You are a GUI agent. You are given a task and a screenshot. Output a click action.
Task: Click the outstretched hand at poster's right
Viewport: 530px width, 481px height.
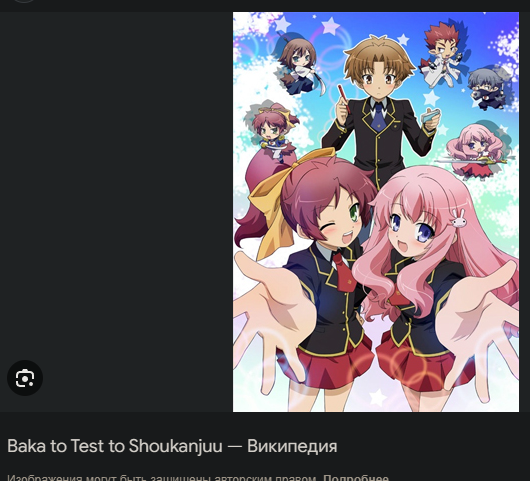[x=480, y=324]
